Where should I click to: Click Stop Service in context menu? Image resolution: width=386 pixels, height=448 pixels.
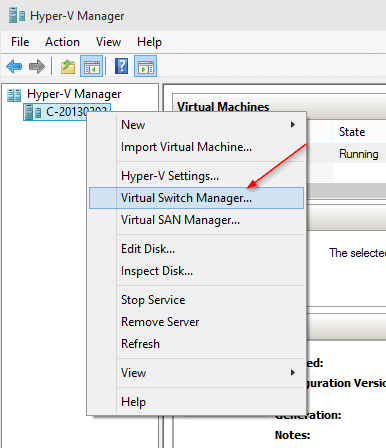coord(197,300)
